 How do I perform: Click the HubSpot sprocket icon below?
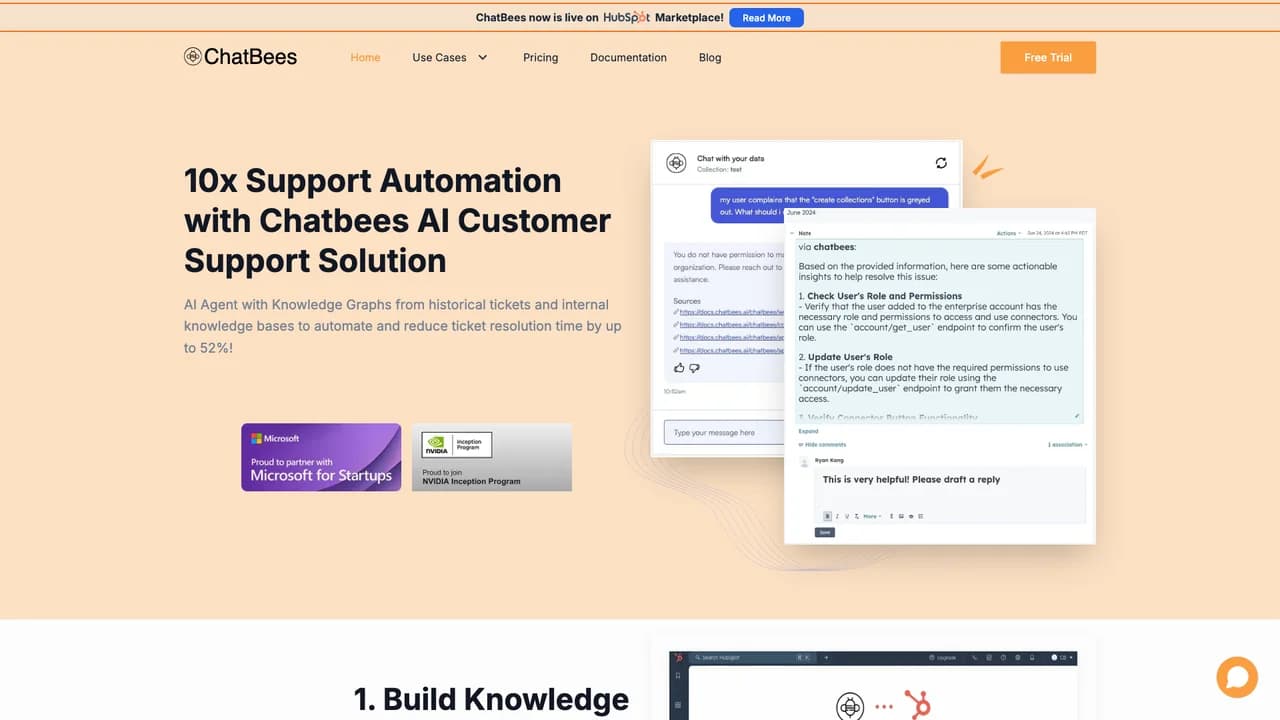click(917, 705)
